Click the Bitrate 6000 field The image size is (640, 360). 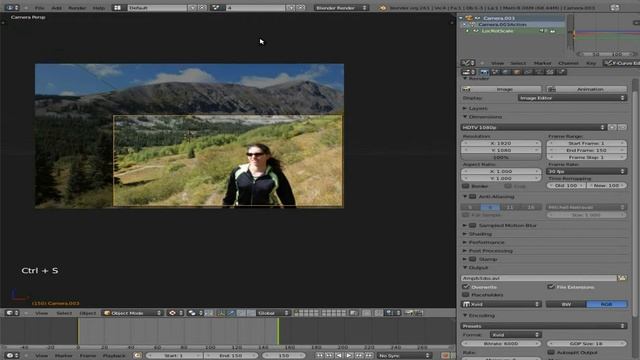coord(501,344)
